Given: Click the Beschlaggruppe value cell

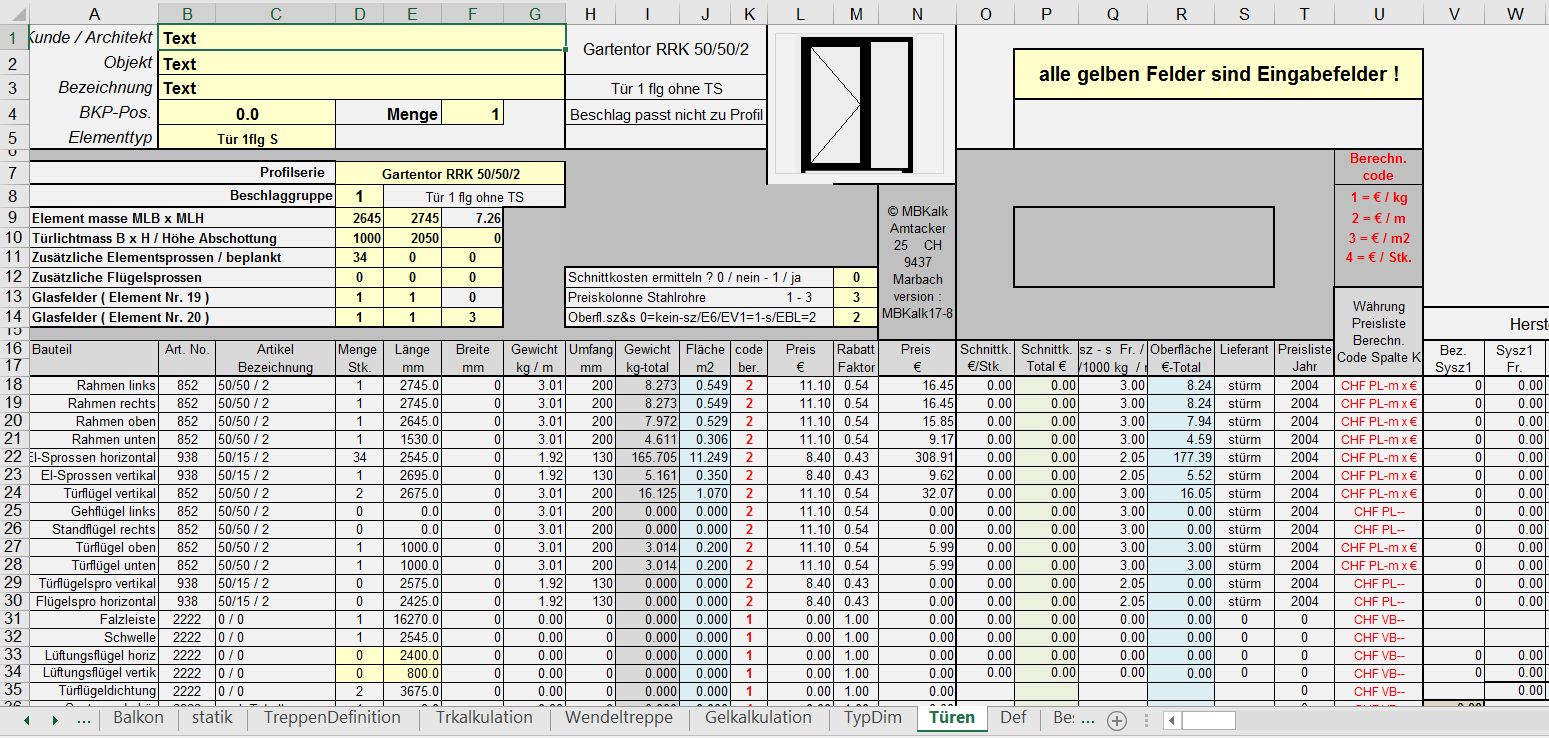Looking at the screenshot, I should click(360, 196).
